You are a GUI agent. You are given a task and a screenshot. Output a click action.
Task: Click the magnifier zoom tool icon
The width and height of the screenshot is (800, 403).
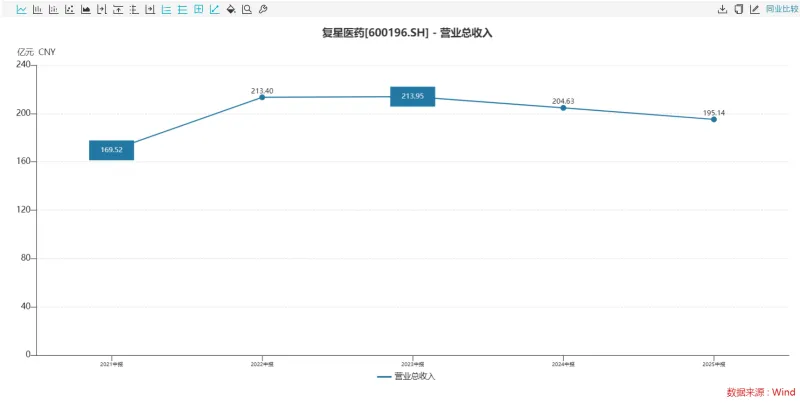[x=246, y=9]
